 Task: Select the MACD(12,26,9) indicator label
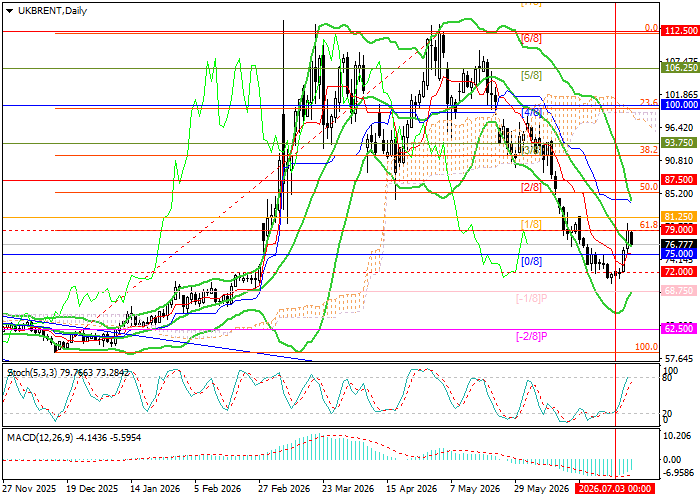tap(40, 438)
